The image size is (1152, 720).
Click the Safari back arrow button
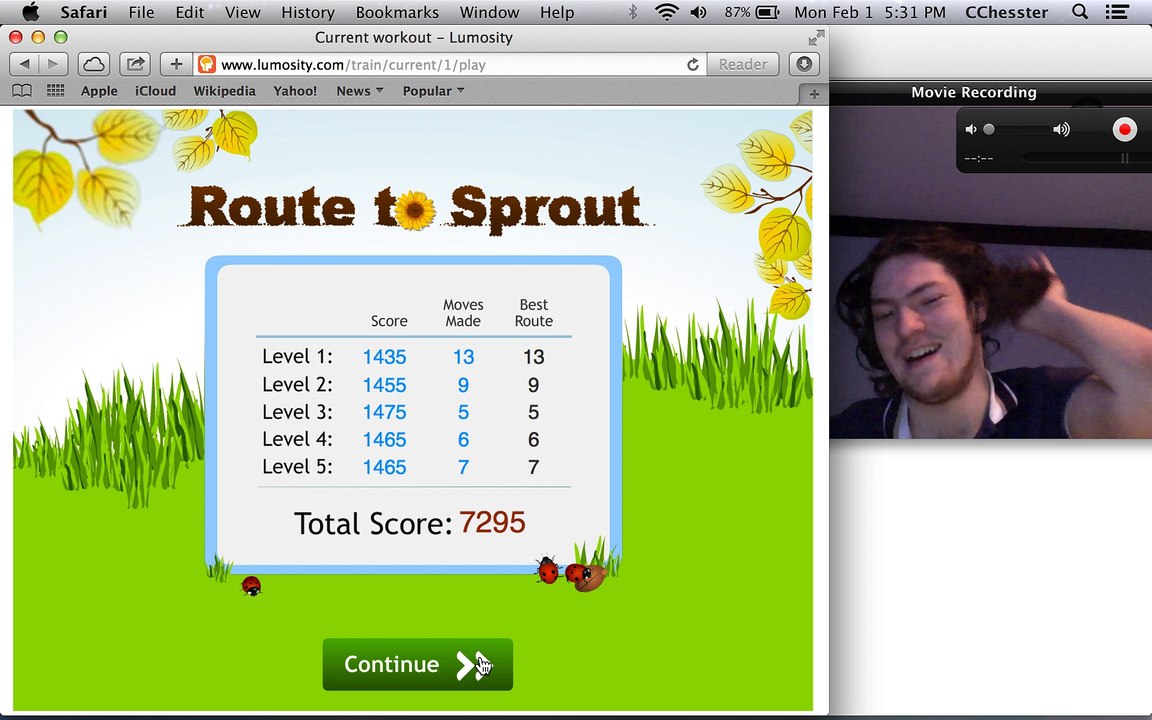pyautogui.click(x=24, y=65)
